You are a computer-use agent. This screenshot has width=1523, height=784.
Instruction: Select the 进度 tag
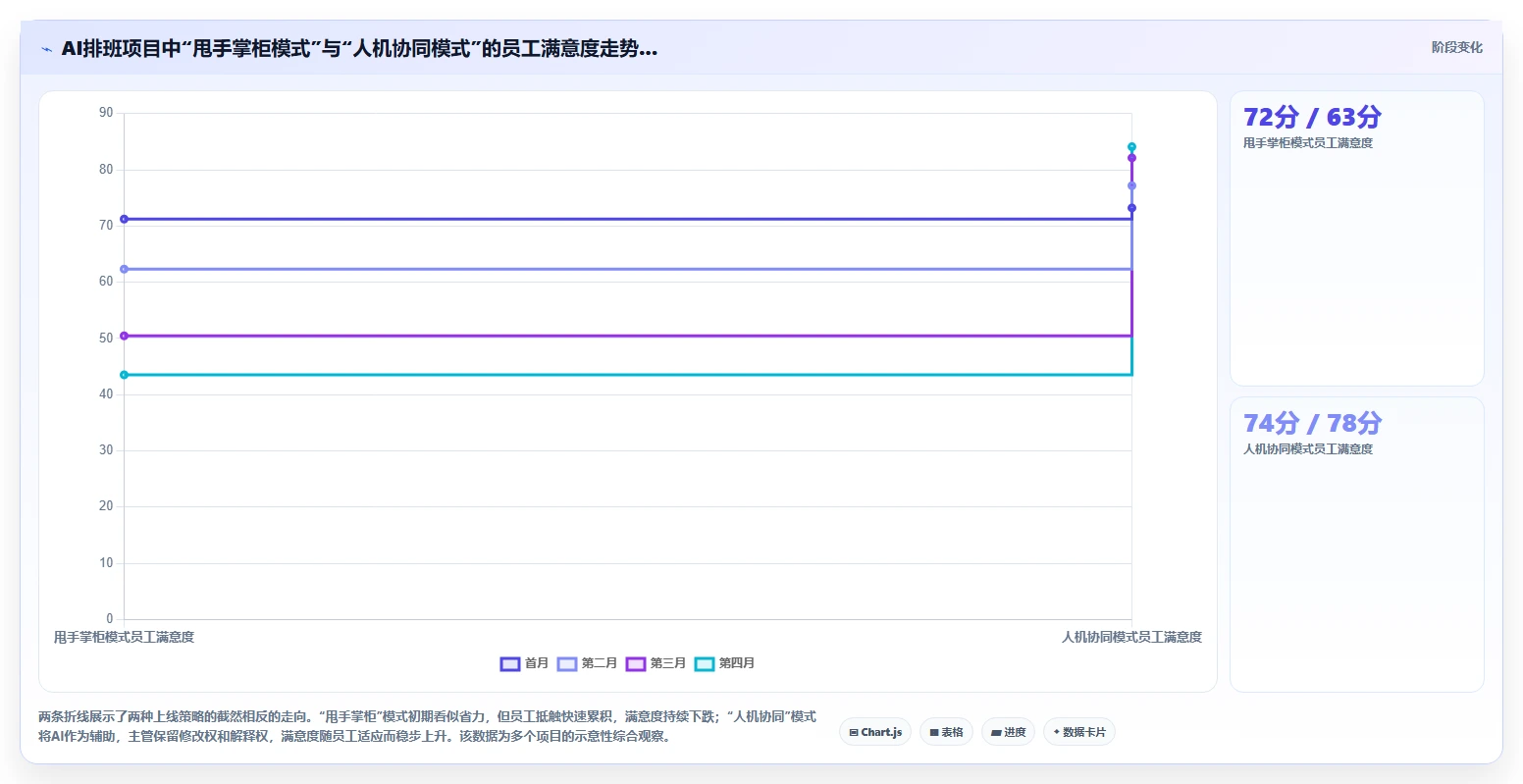pyautogui.click(x=1008, y=732)
